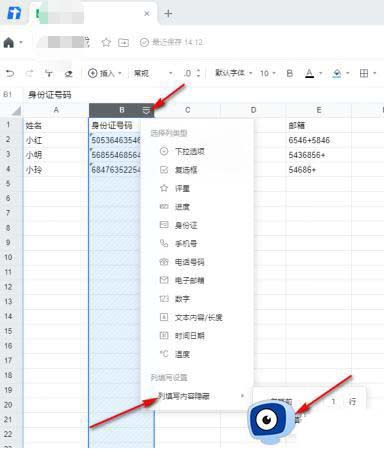The image size is (384, 449).
Task: Redo the last undone action
Action: 29,73
